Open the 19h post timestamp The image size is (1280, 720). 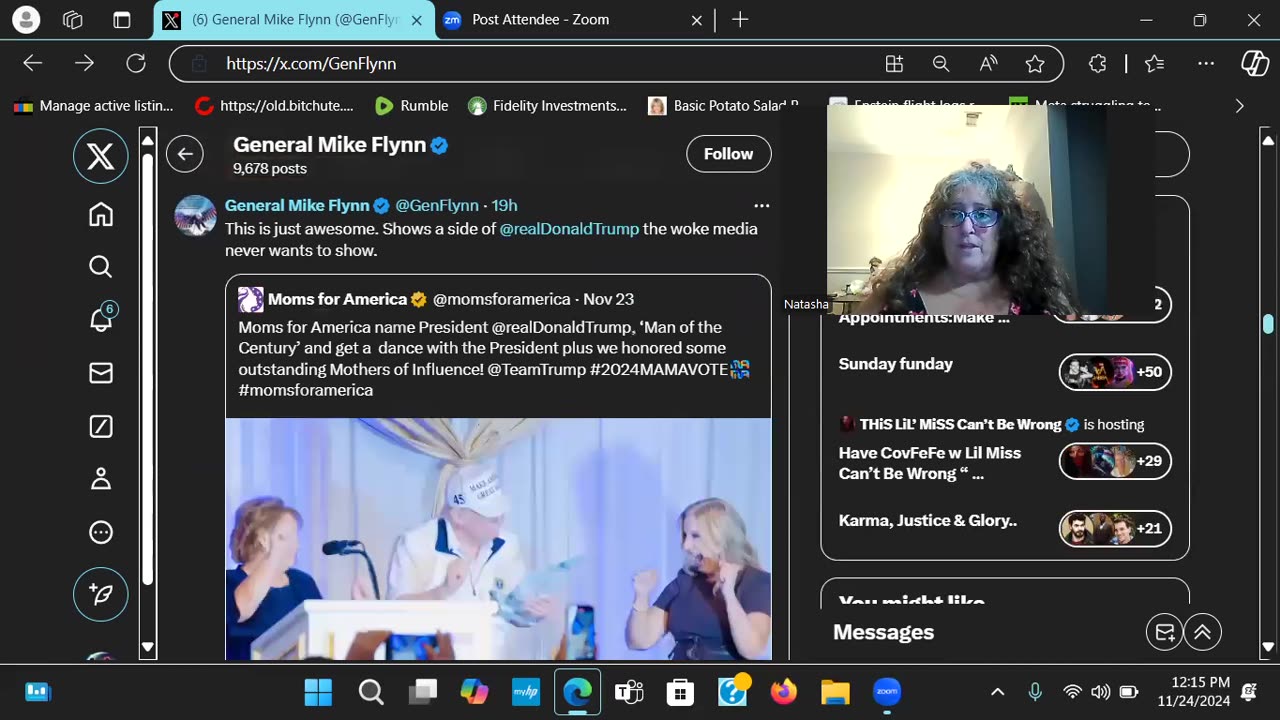point(504,205)
